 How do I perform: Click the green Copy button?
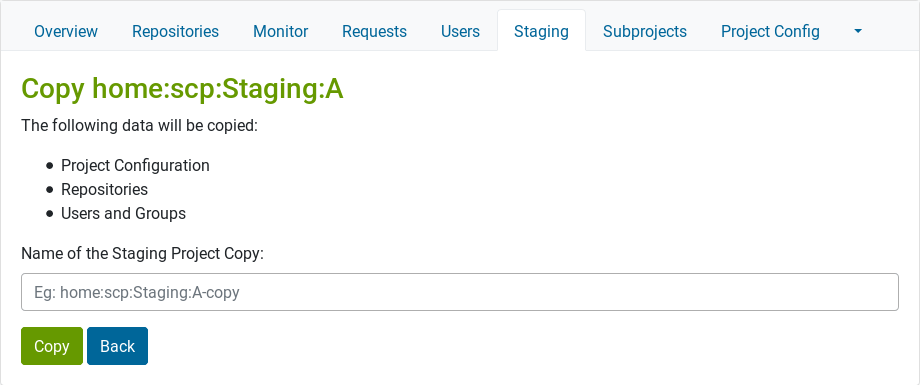point(52,346)
